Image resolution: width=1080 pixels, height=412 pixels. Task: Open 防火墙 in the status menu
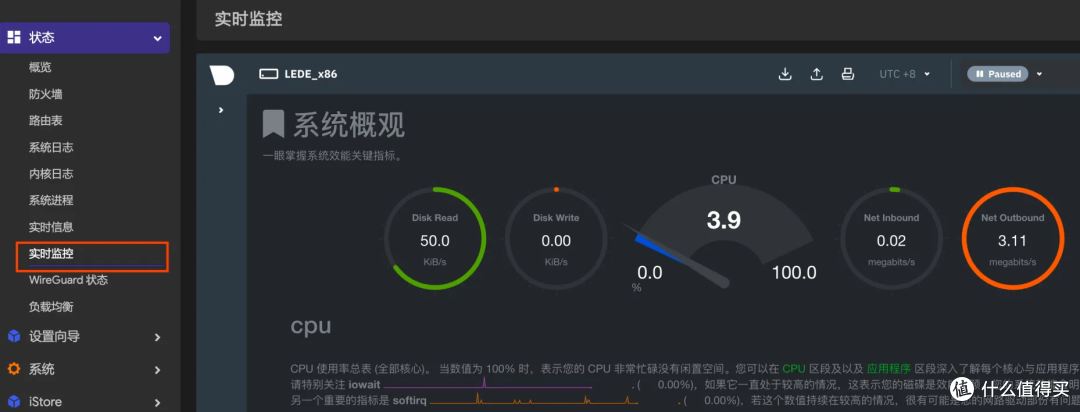tap(45, 94)
